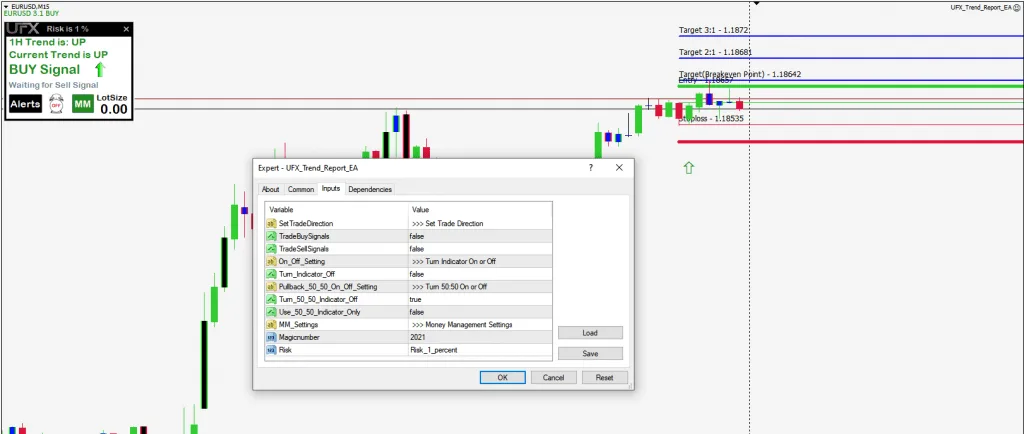Click the '>>> Turn 50:50 On or Off' value text
The height and width of the screenshot is (434, 1024).
tap(449, 287)
